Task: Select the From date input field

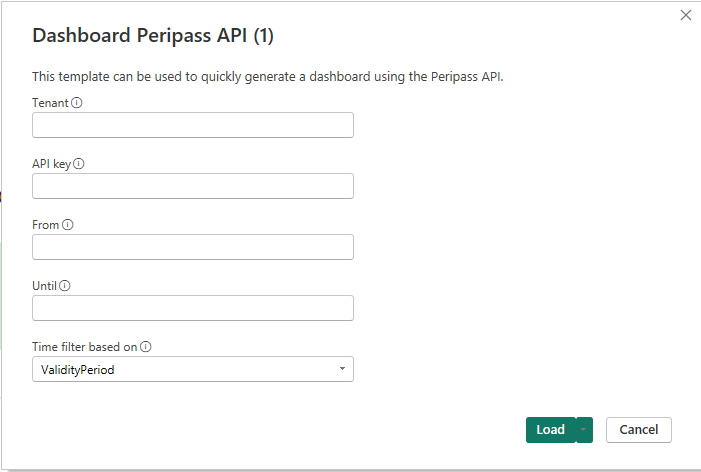Action: (193, 247)
